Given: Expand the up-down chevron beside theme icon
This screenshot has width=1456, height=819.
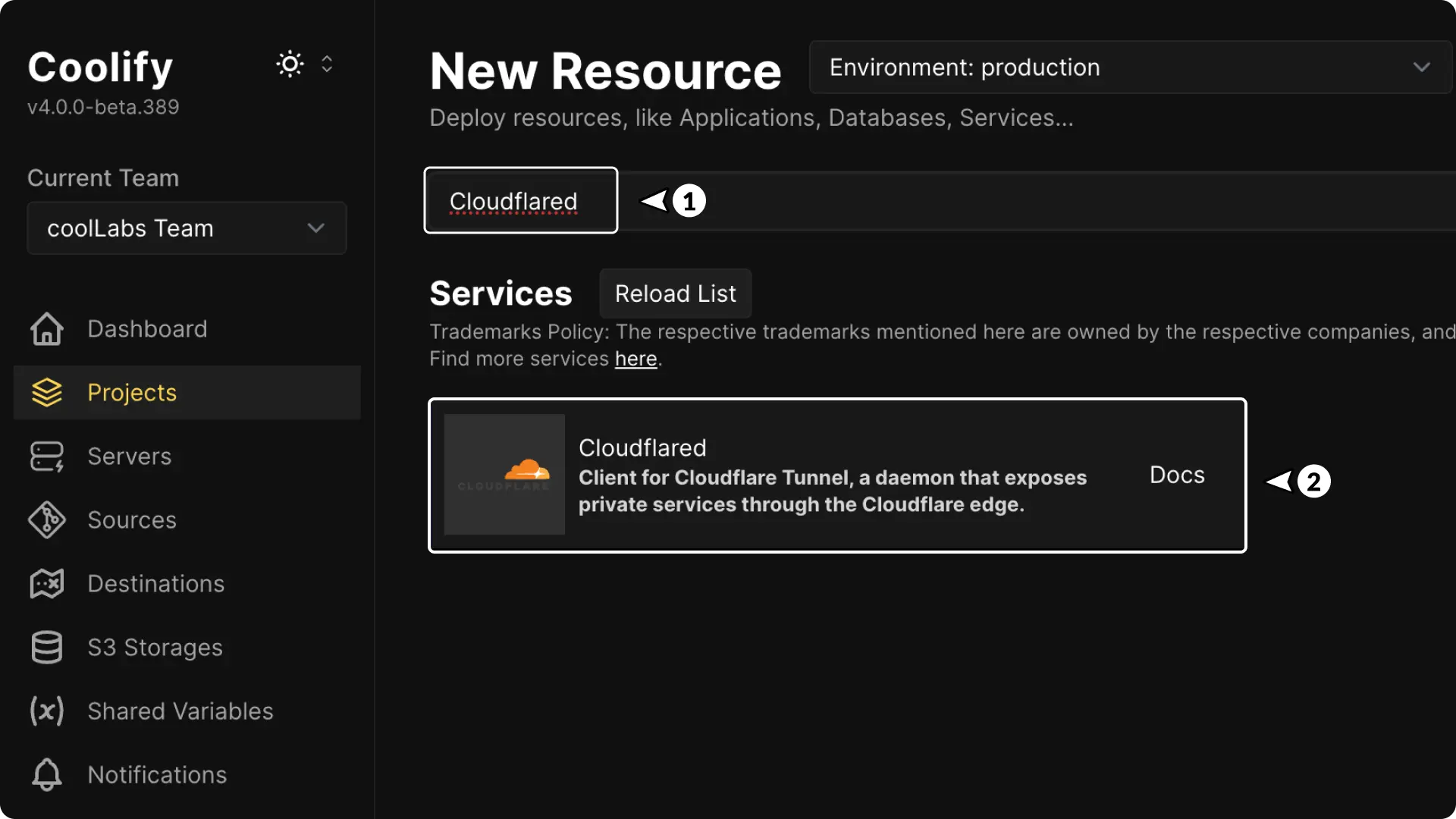Looking at the screenshot, I should [327, 64].
